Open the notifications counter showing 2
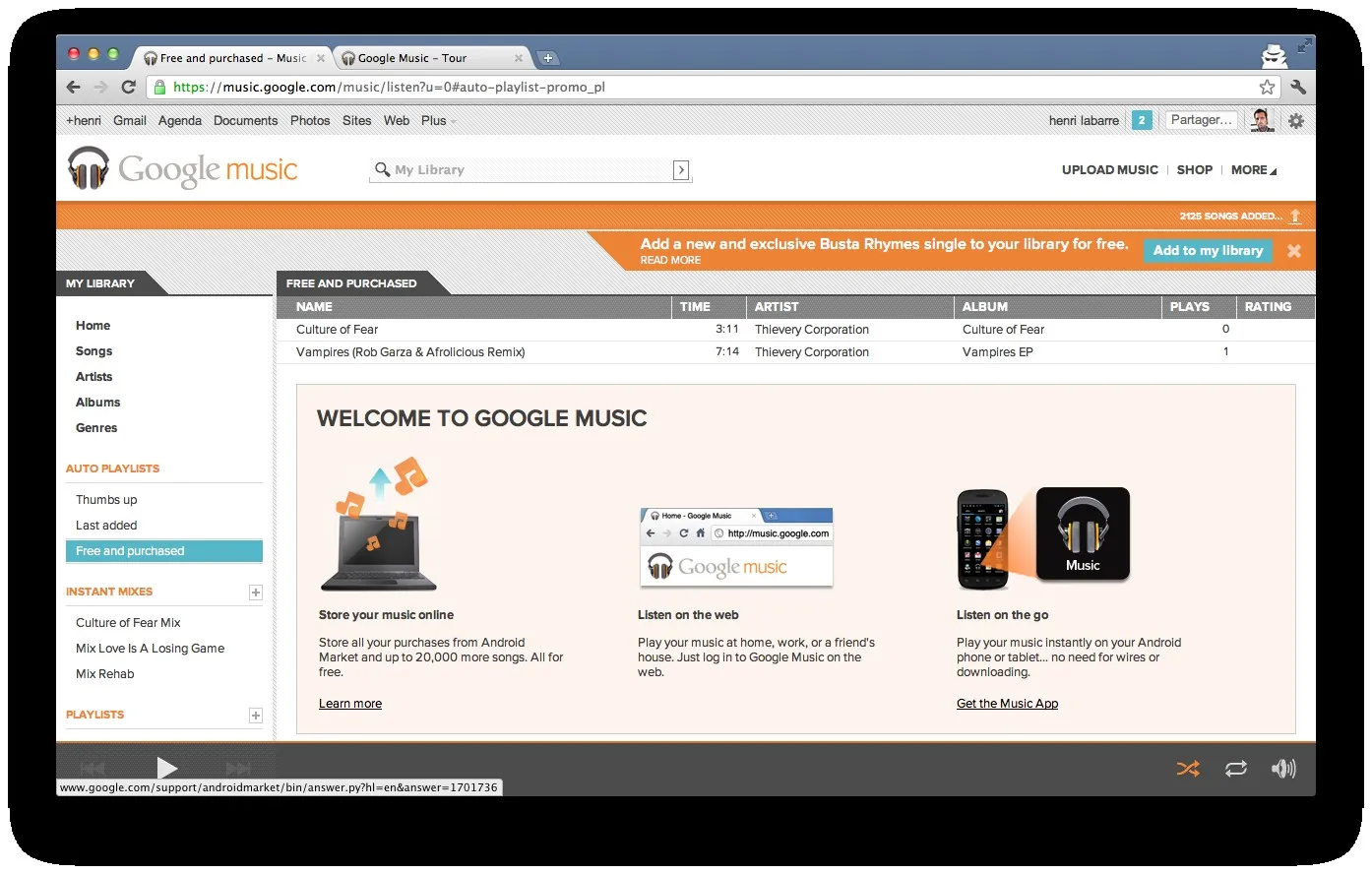 tap(1142, 120)
